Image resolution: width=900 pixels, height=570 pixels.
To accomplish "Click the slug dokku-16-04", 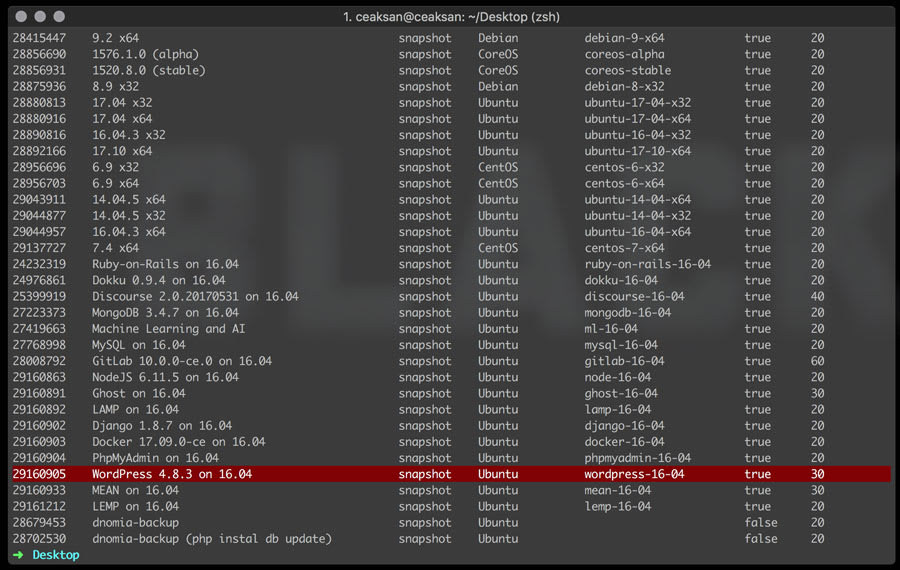I will pyautogui.click(x=621, y=280).
